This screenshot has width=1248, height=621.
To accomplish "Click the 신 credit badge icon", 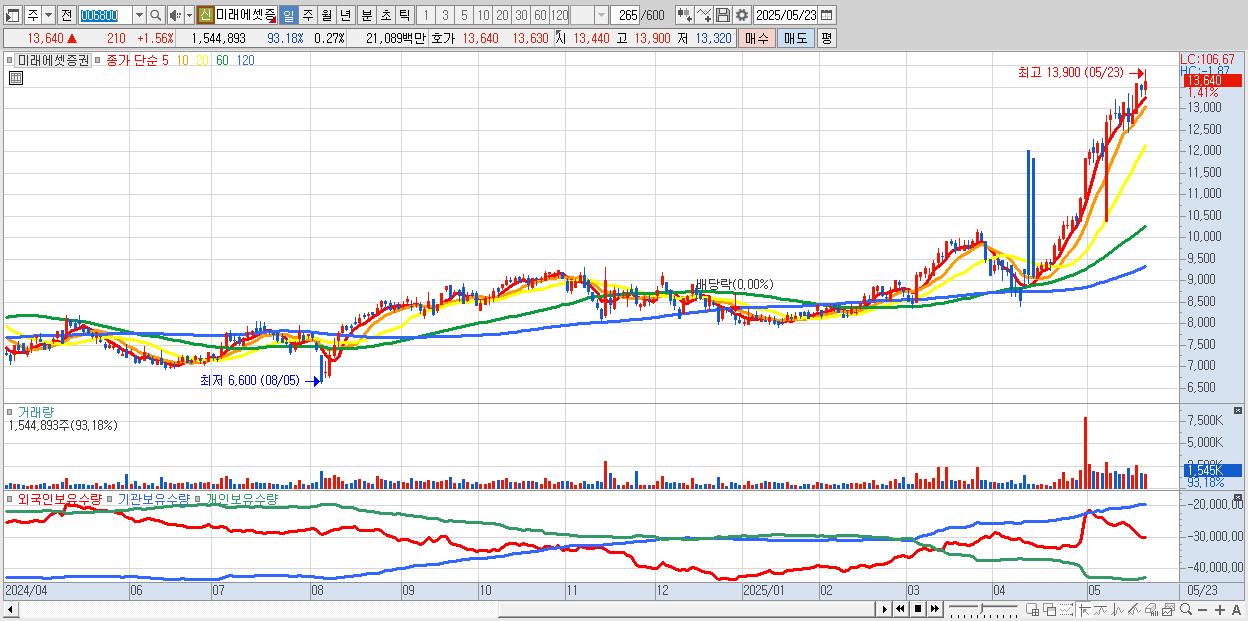I will click(205, 15).
